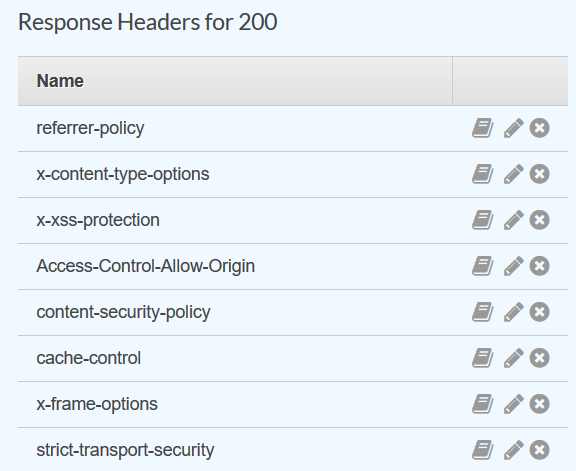The image size is (576, 471).
Task: Delete the cache-control header
Action: (539, 358)
